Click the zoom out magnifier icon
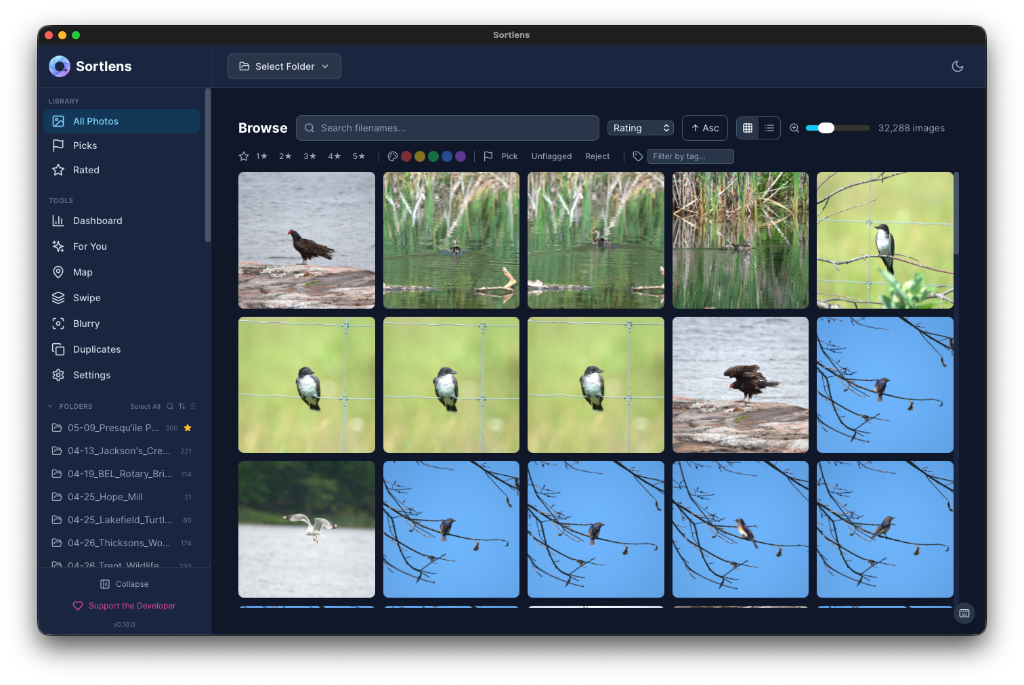This screenshot has width=1024, height=685. pos(794,128)
